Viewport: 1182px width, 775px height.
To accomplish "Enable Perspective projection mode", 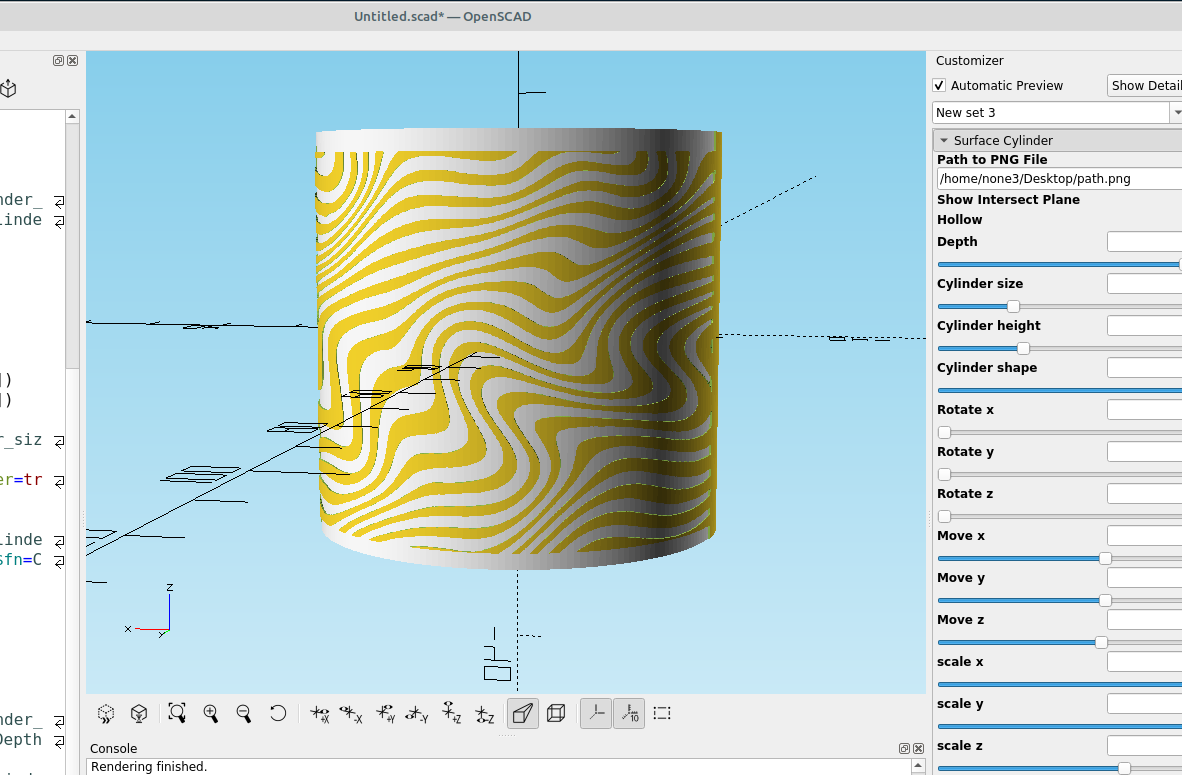I will tap(522, 713).
